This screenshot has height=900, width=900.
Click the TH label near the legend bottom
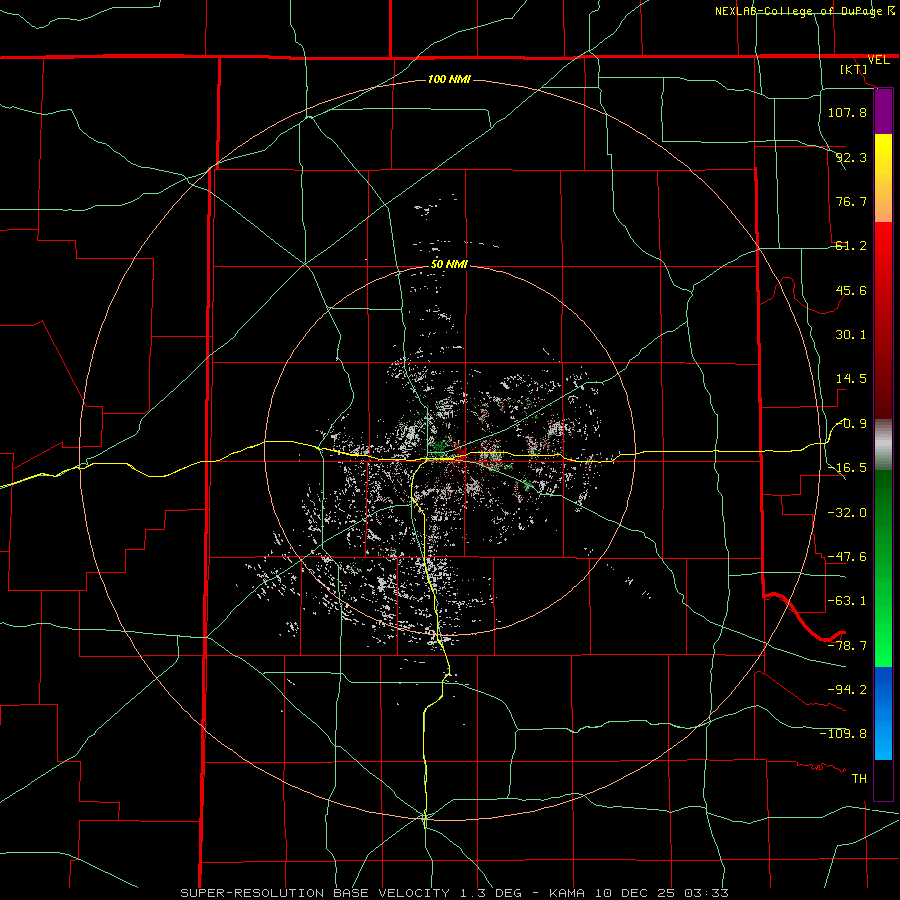pos(859,779)
